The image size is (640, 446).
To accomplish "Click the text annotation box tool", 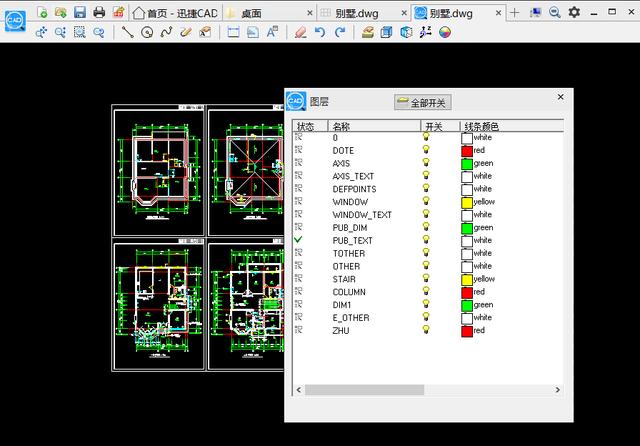I will (x=205, y=32).
